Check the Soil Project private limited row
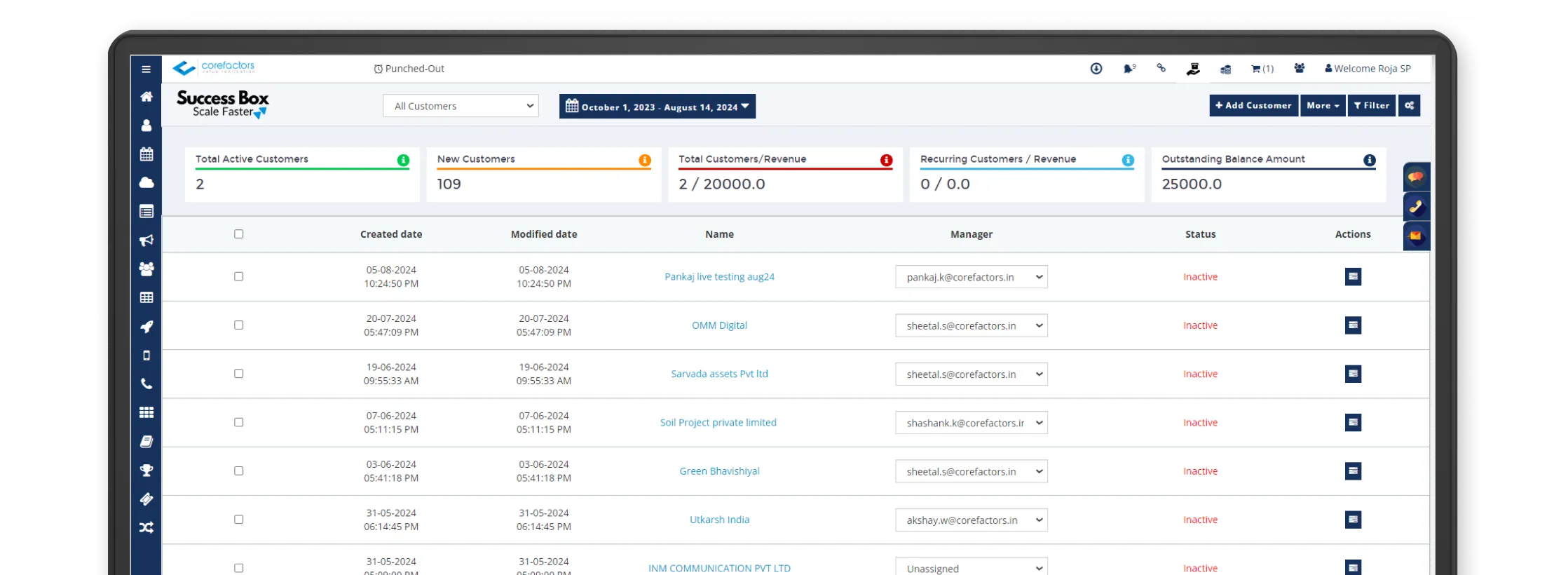Viewport: 1568px width, 575px height. pos(239,422)
